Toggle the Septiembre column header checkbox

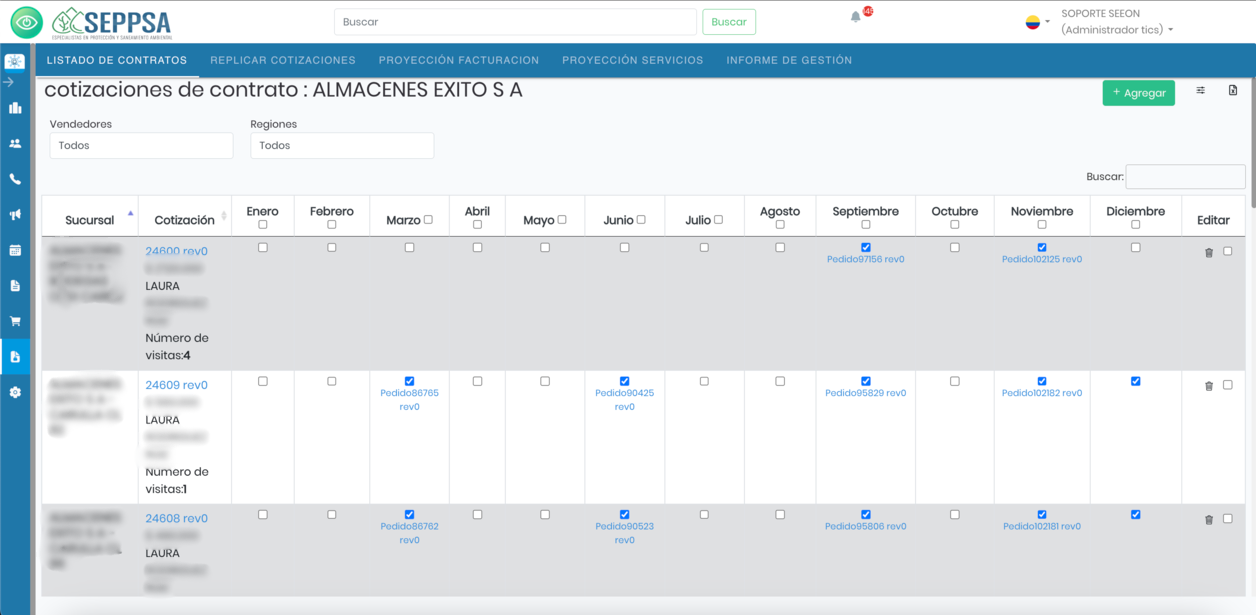[x=866, y=225]
